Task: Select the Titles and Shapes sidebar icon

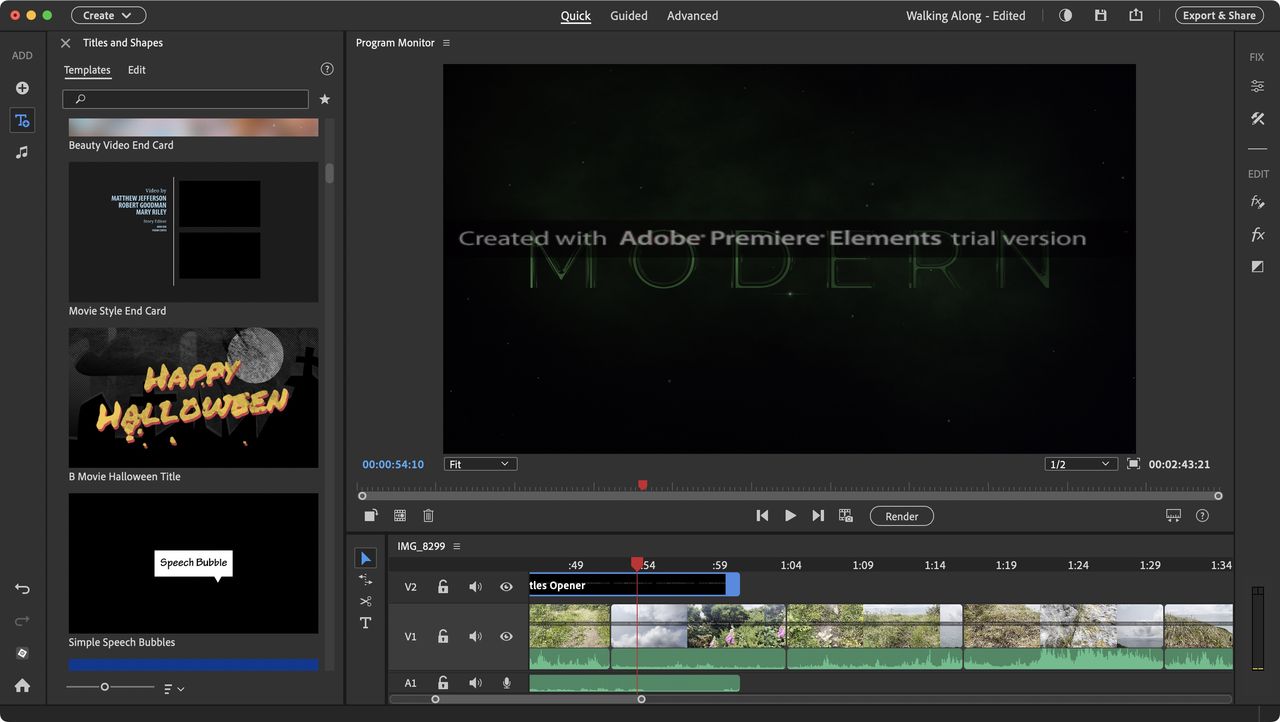Action: [x=22, y=121]
